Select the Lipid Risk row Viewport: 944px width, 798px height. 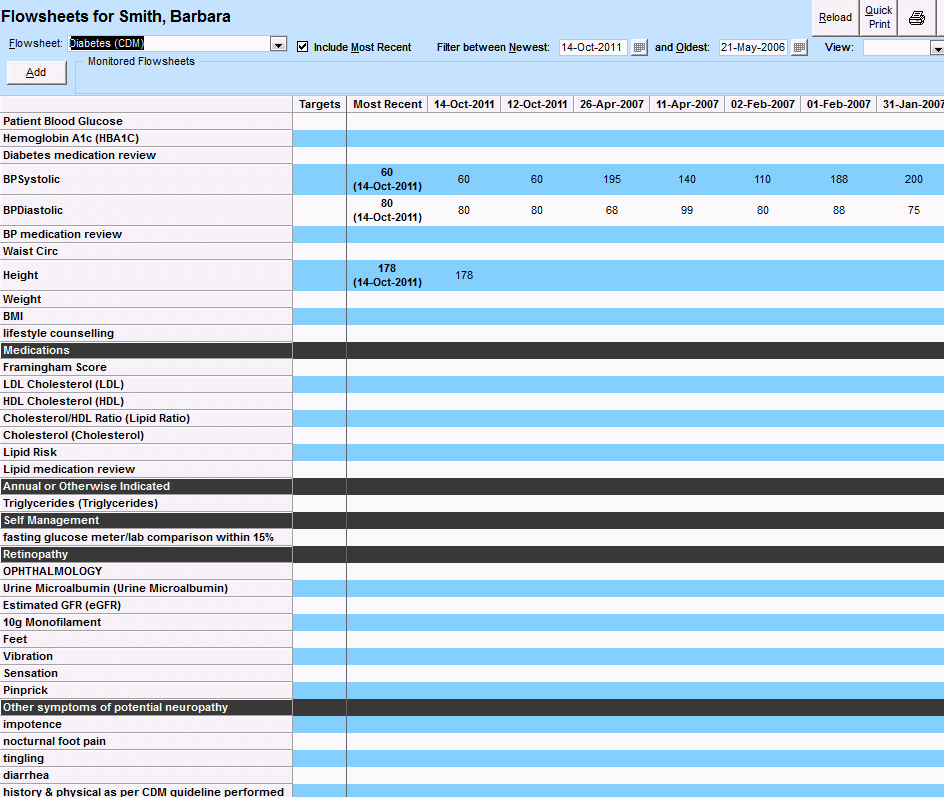click(x=146, y=452)
